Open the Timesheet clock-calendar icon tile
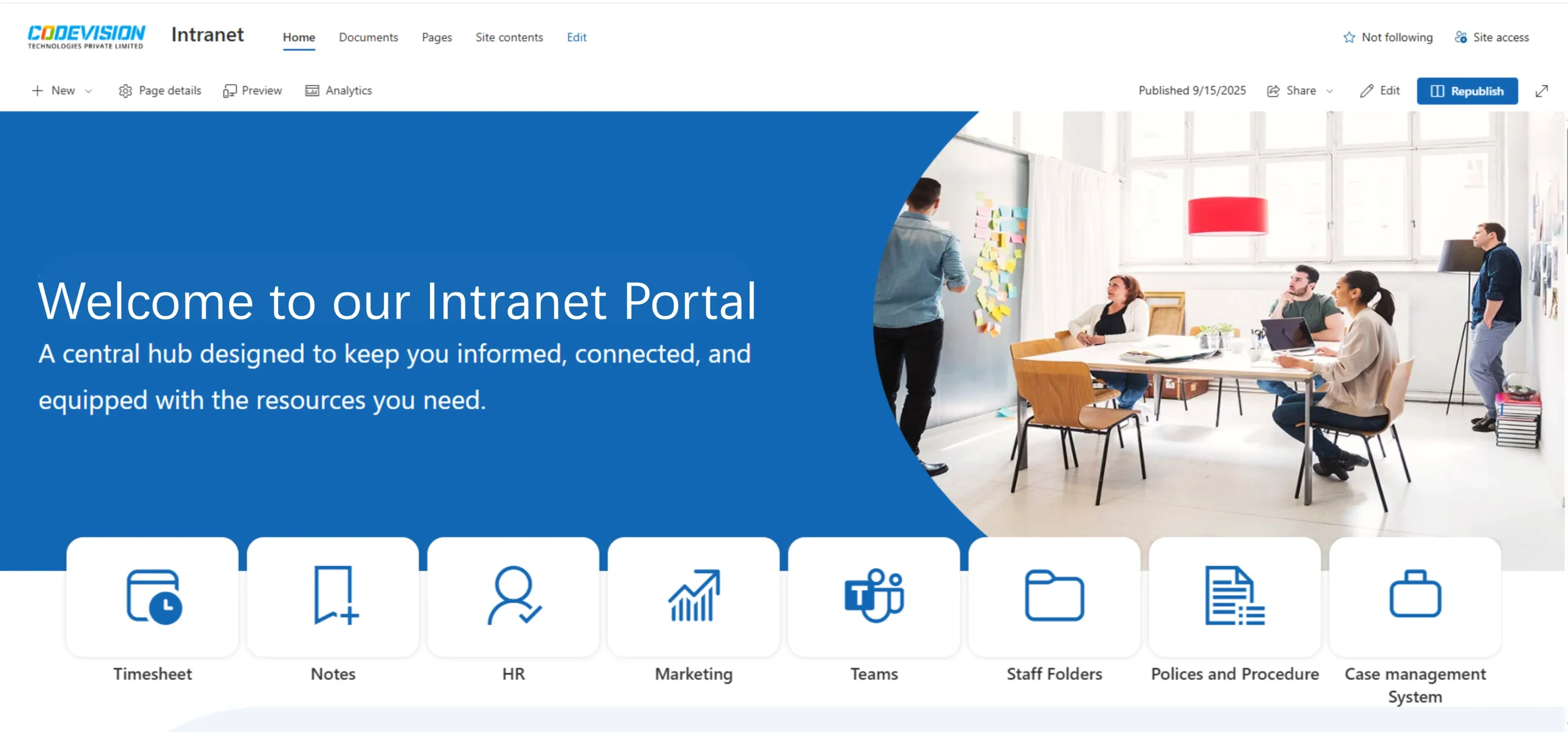The width and height of the screenshot is (1568, 732). pos(153,596)
